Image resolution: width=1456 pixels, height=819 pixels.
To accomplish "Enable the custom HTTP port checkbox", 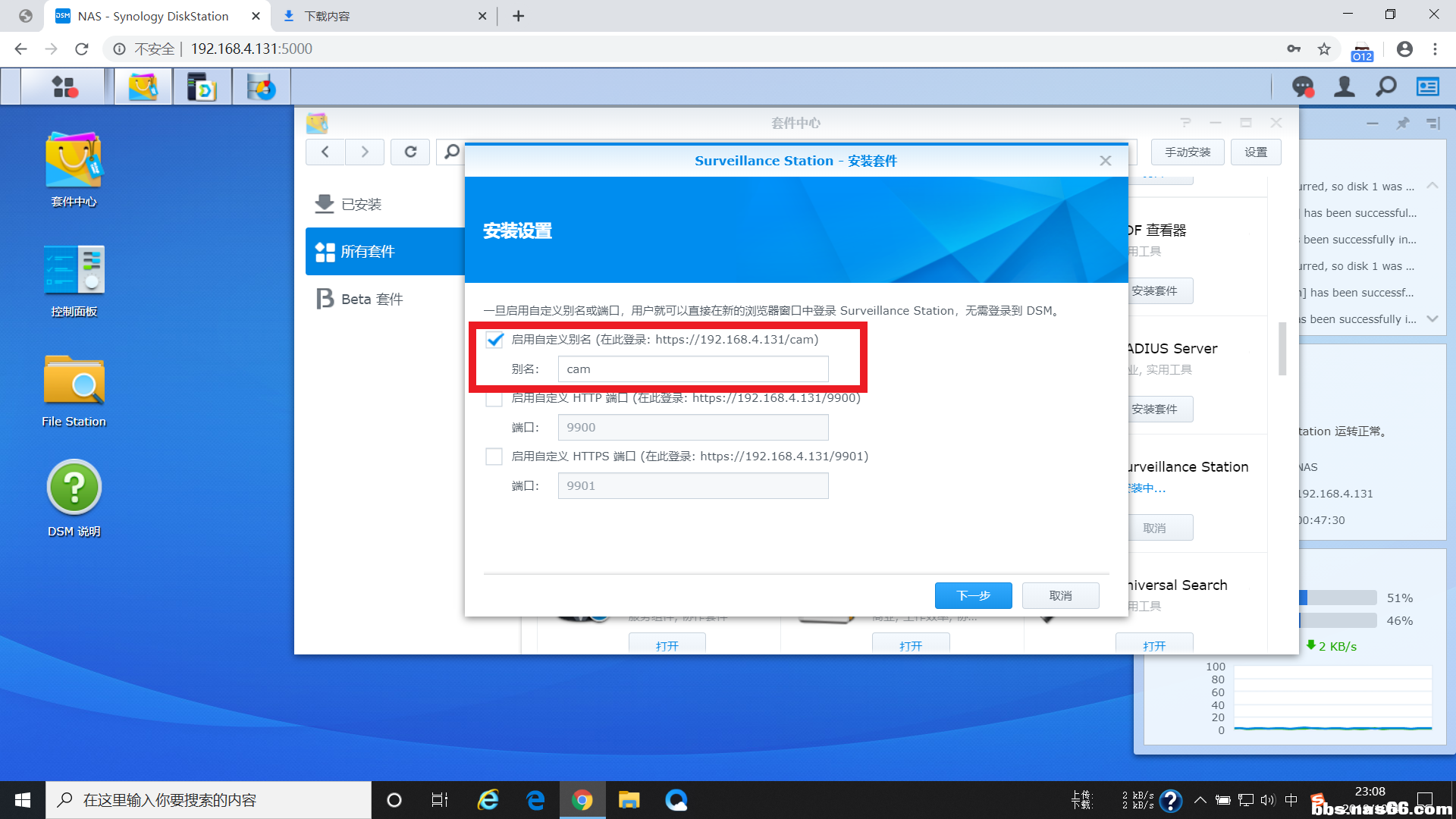I will click(494, 398).
